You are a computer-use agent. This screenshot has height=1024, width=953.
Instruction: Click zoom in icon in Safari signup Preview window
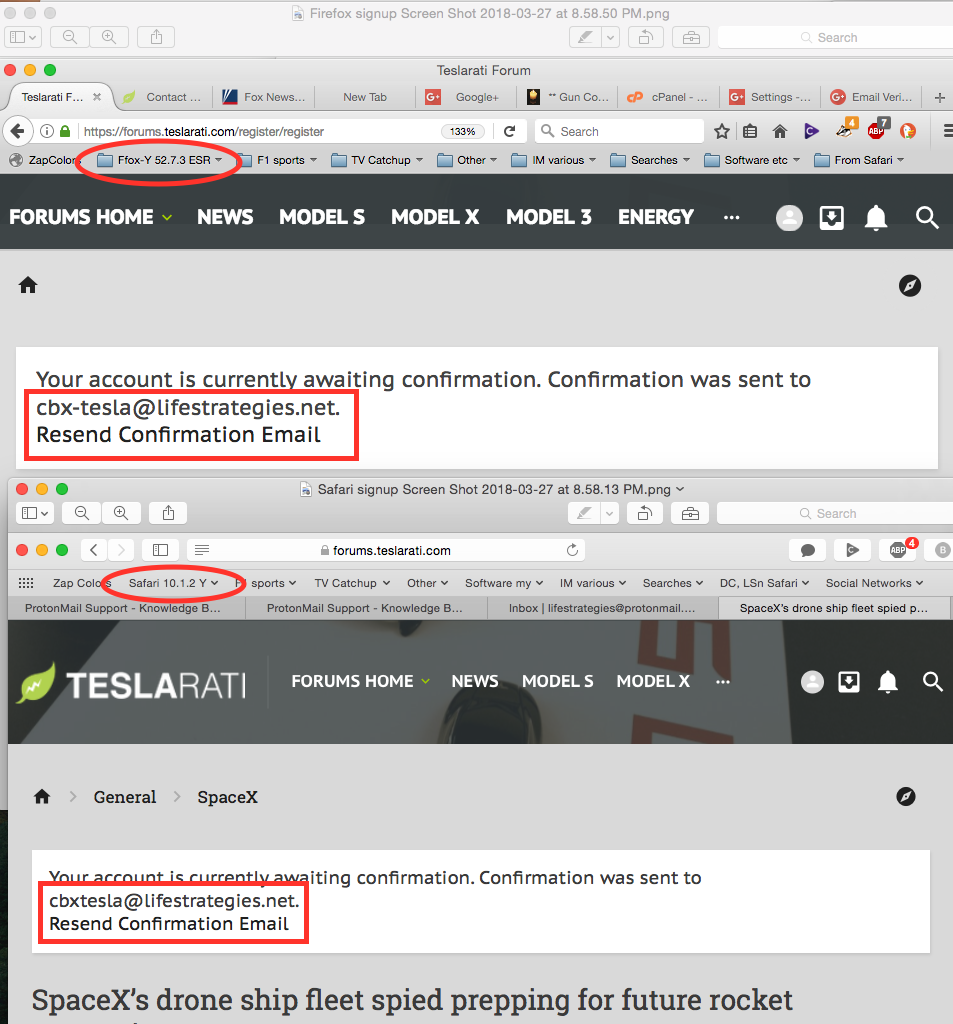coord(121,513)
